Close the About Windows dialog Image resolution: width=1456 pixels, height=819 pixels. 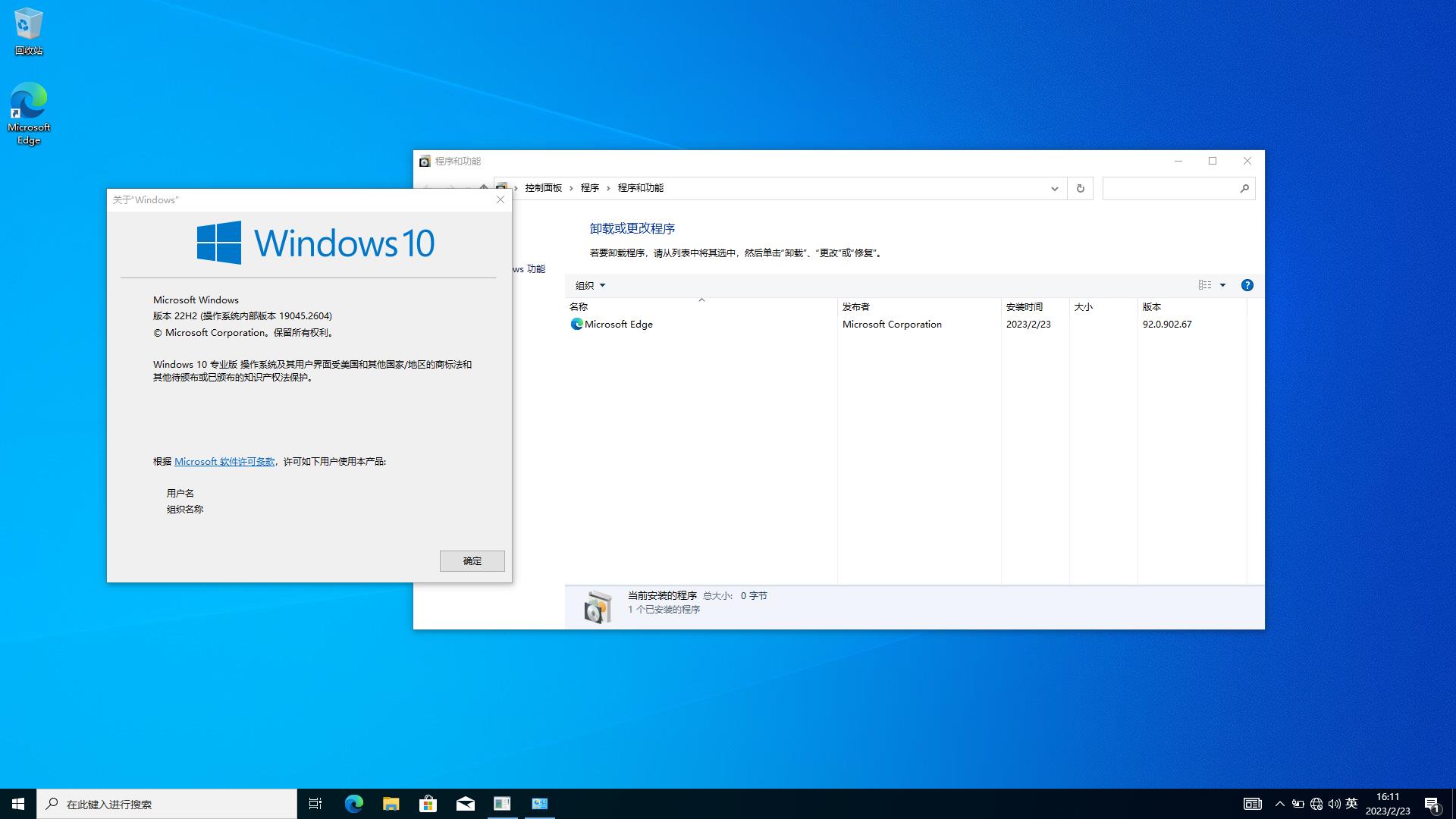[500, 199]
